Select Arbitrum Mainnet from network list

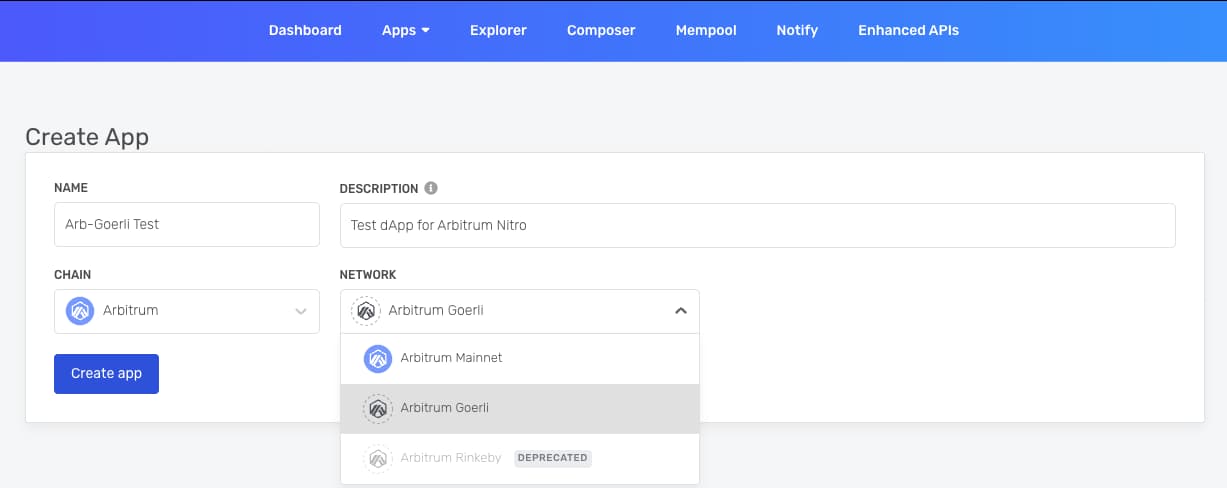[x=451, y=358]
